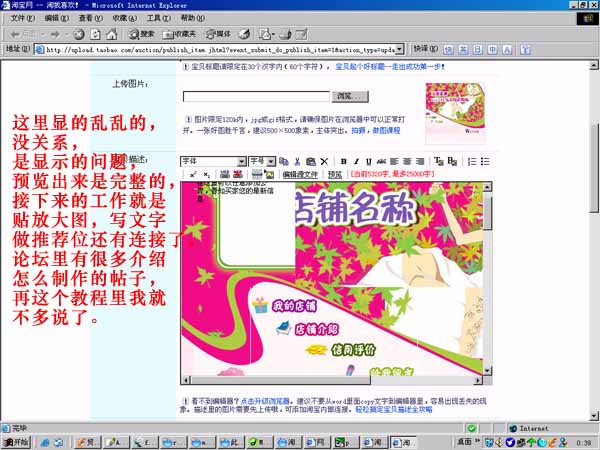Open the text color picker icon

(439, 161)
